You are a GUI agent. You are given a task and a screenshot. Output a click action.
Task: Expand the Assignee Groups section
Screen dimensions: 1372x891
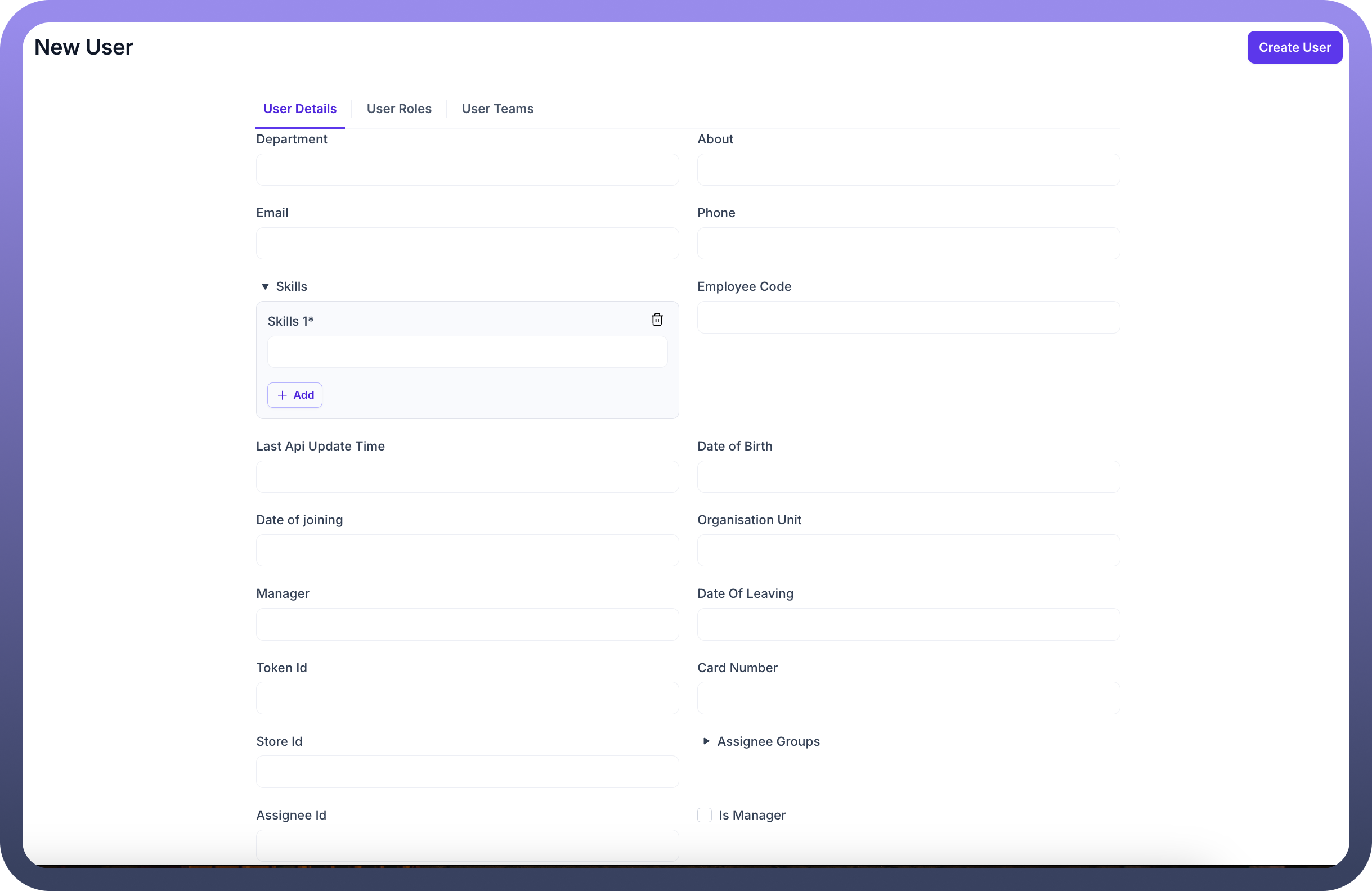pyautogui.click(x=706, y=741)
